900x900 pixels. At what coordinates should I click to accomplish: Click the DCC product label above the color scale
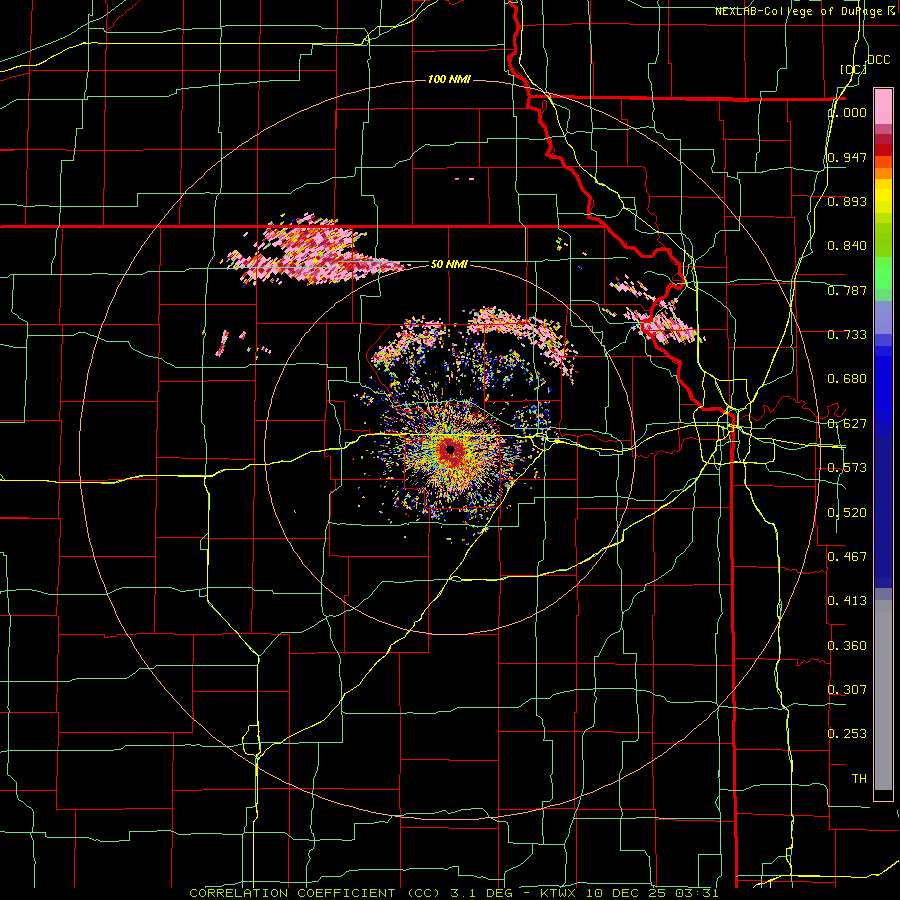[878, 60]
